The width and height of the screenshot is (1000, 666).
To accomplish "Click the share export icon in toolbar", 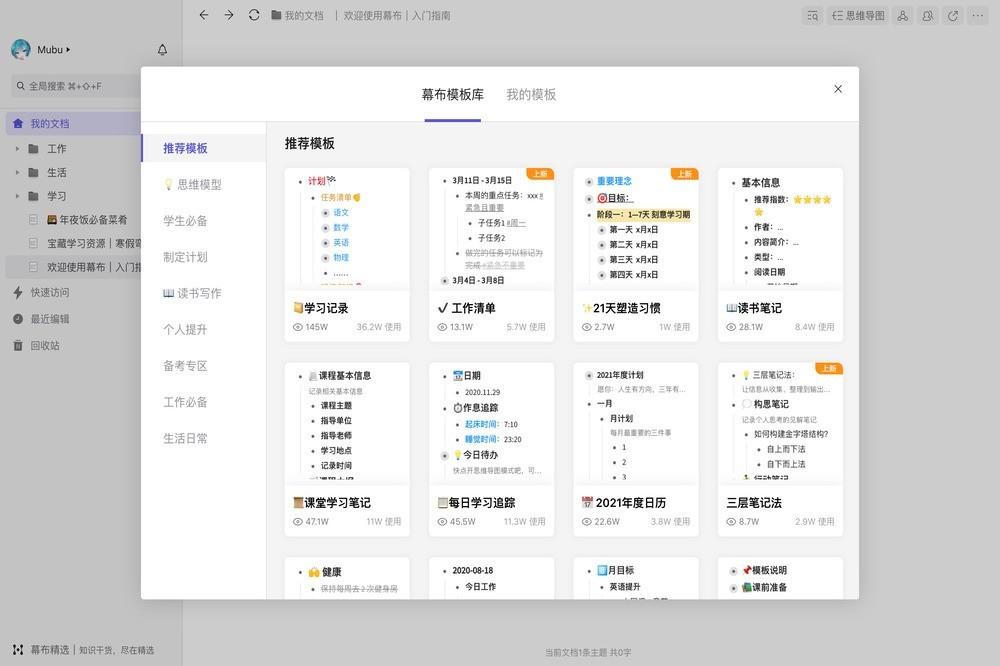I will (953, 16).
